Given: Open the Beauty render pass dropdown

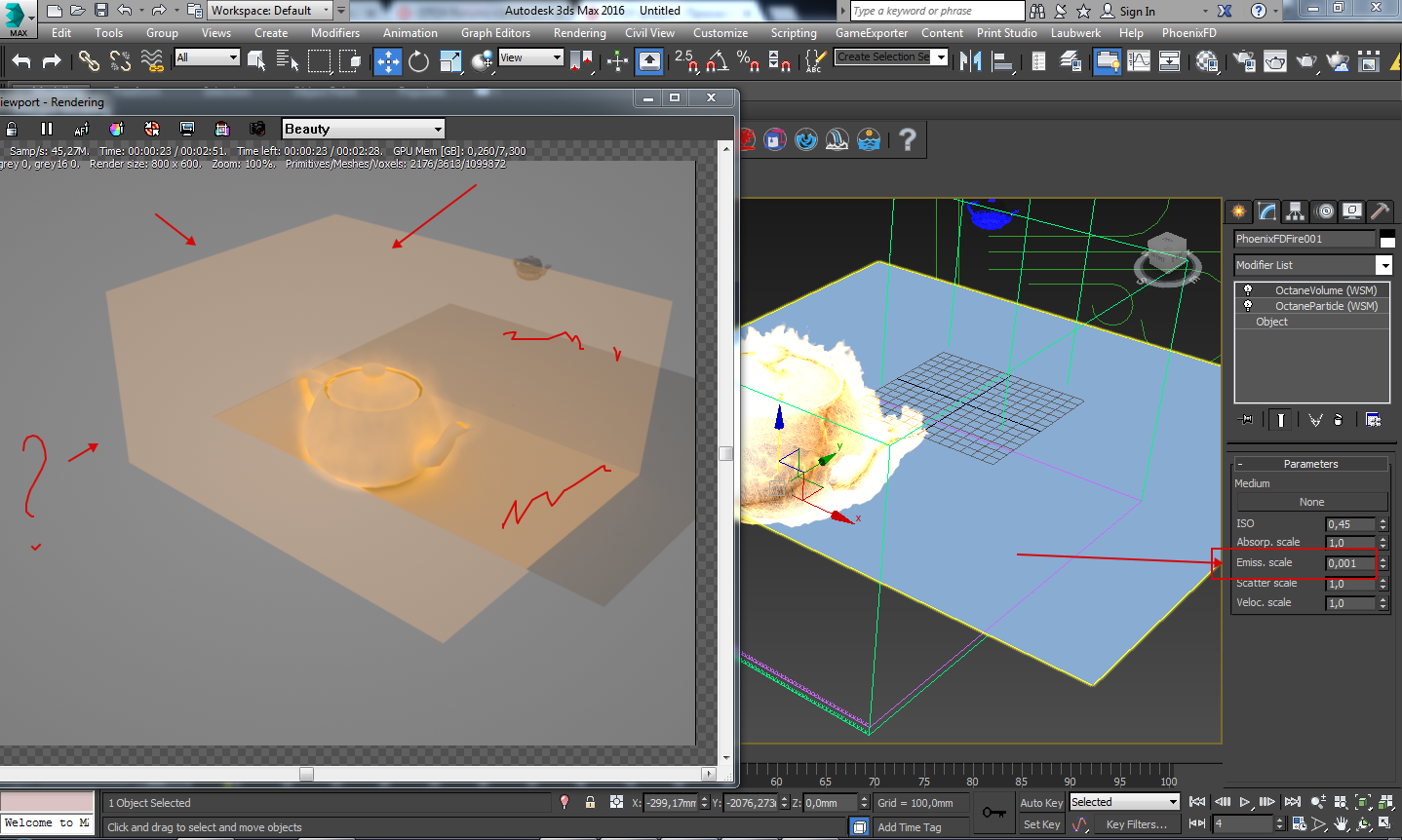Looking at the screenshot, I should tap(364, 129).
